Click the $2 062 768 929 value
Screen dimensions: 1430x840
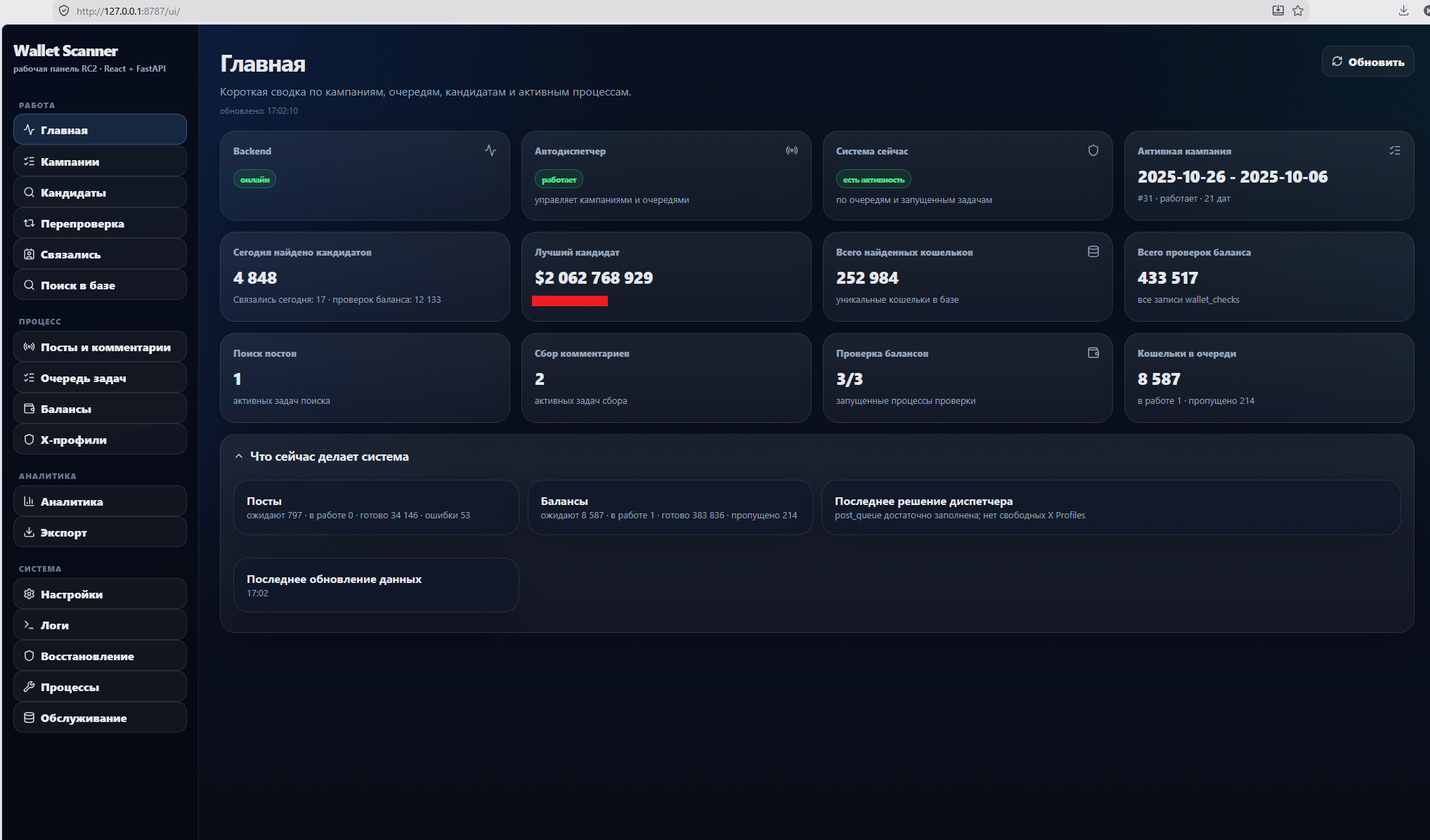coord(594,278)
